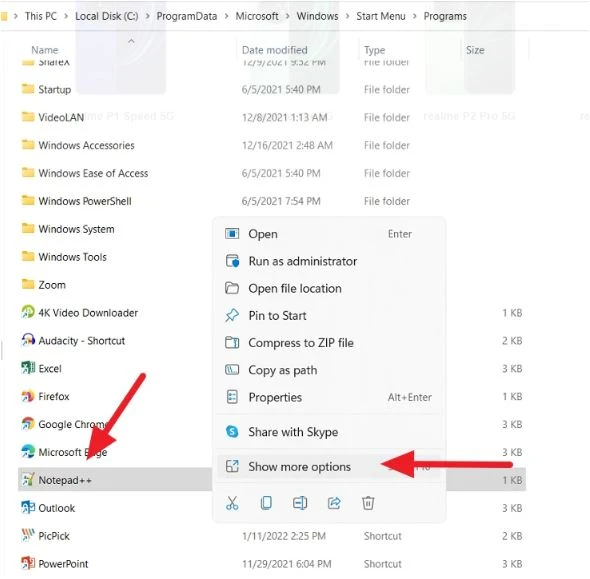590x579 pixels.
Task: Click the 4K Video Downloader icon
Action: [28, 312]
